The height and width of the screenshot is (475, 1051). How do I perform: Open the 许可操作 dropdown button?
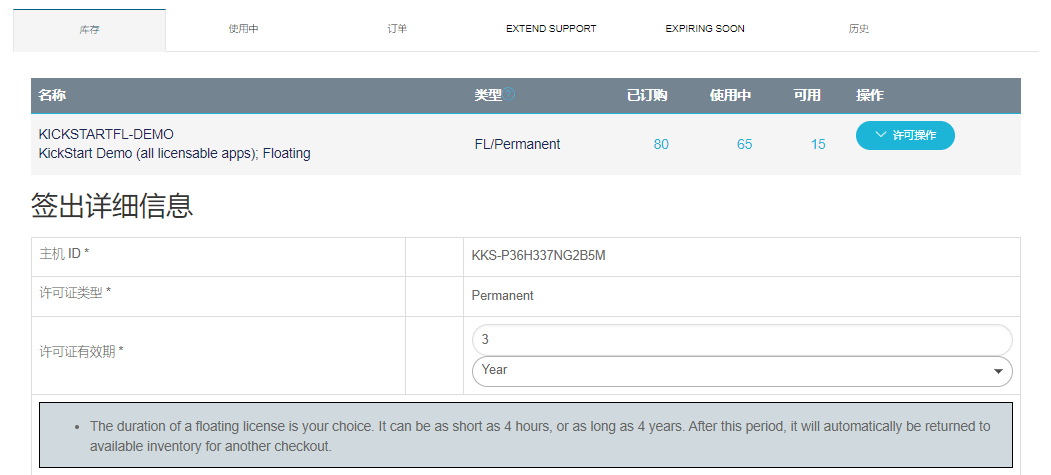(x=905, y=135)
